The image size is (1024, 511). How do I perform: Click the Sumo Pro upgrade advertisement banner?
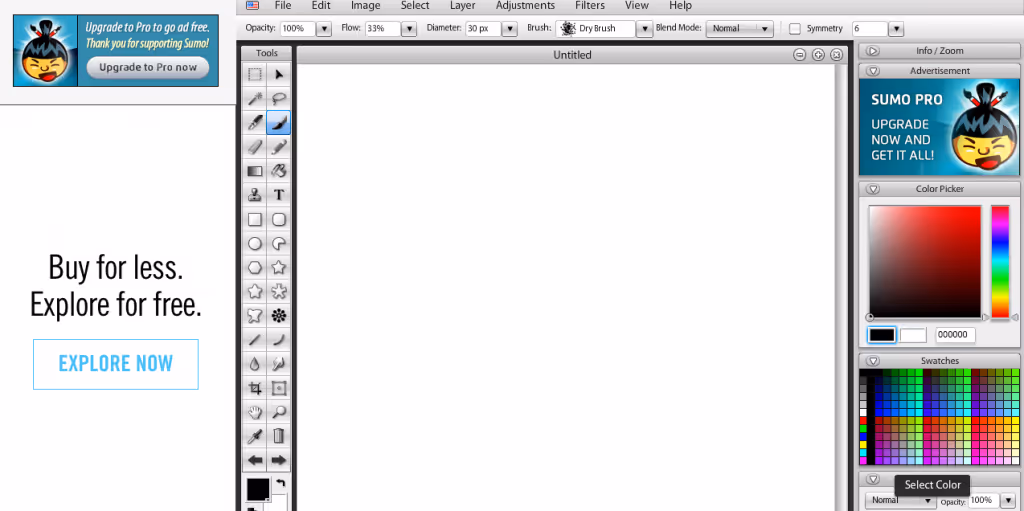939,127
